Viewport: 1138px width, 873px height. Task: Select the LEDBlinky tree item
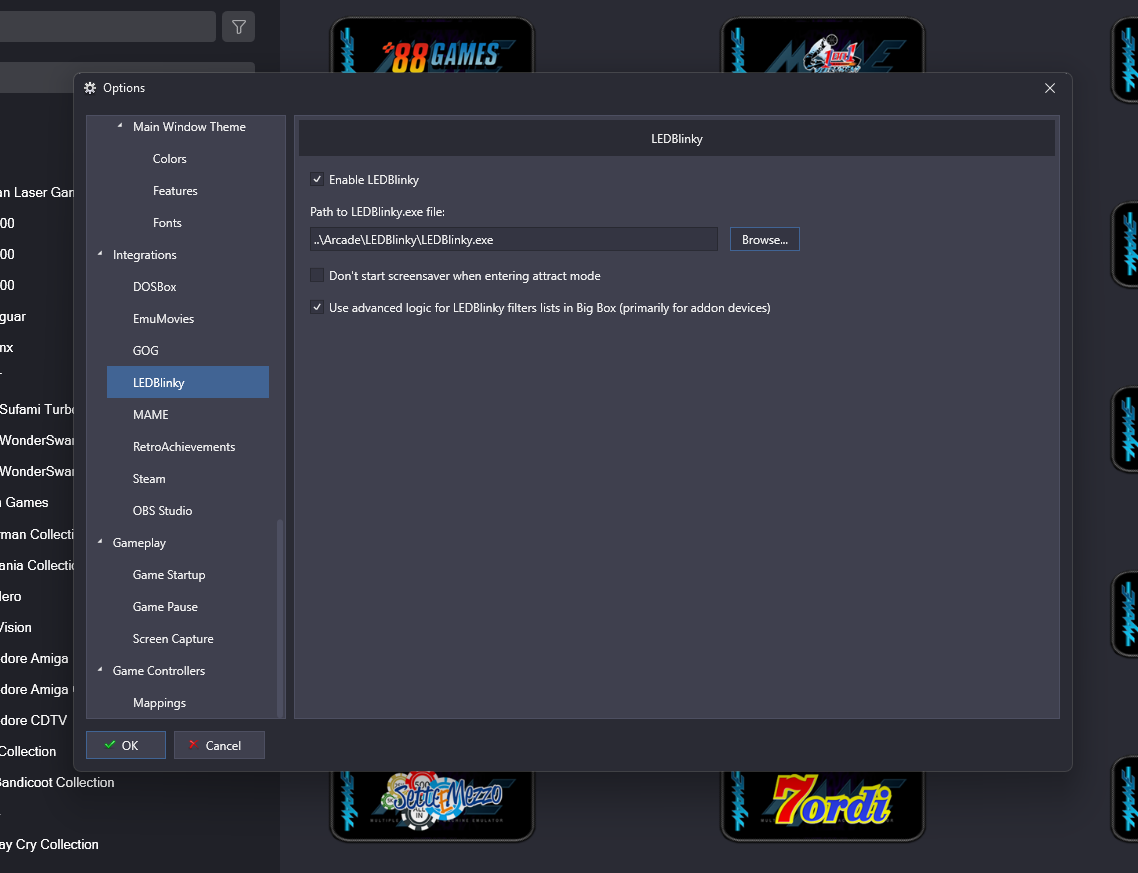pyautogui.click(x=188, y=382)
